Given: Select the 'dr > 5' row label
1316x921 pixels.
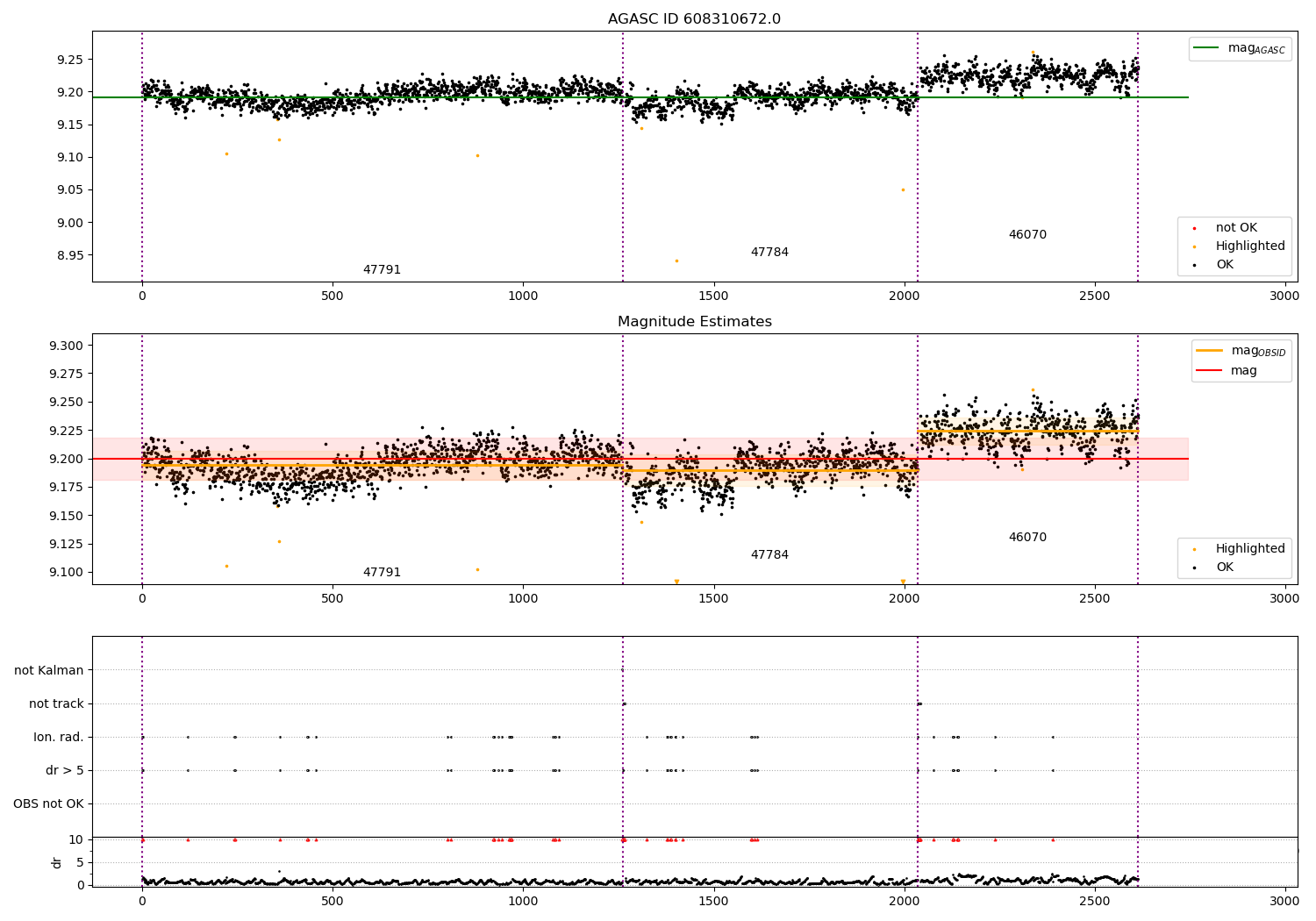Looking at the screenshot, I should tap(65, 770).
